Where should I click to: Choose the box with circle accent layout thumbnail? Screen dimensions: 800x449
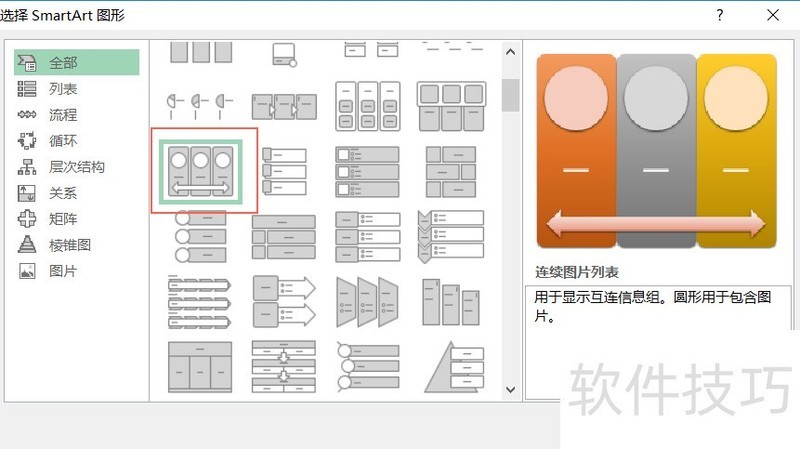pos(284,55)
